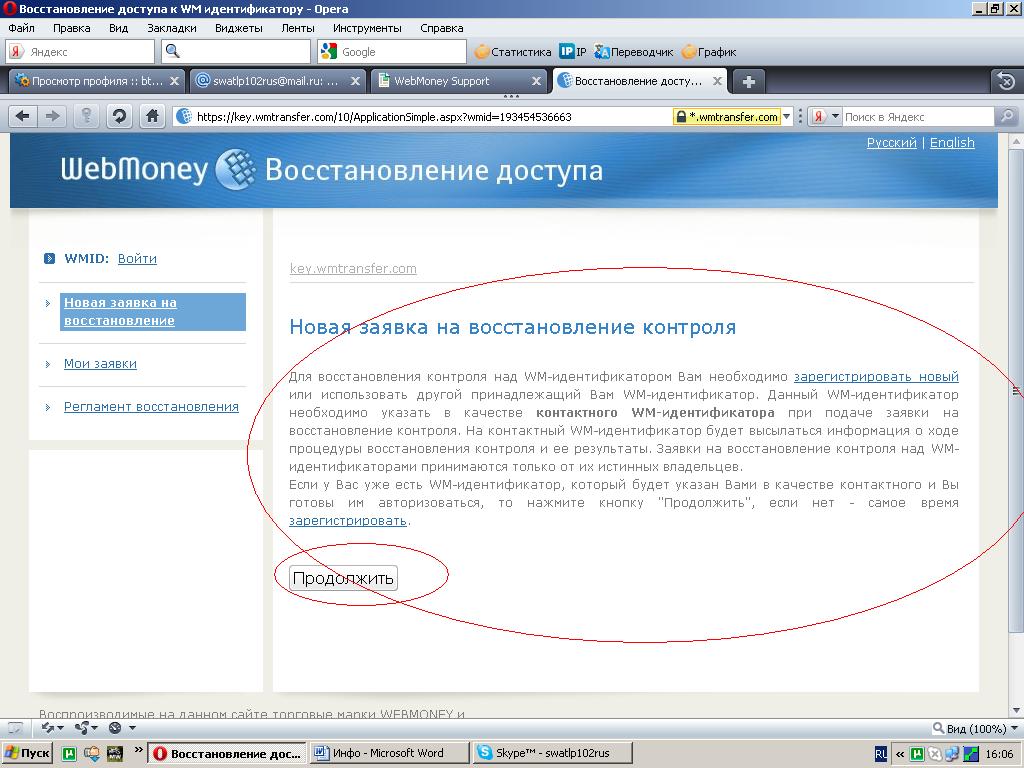Follow the 'зарегистрировать новый' link
This screenshot has width=1024, height=768.
876,377
